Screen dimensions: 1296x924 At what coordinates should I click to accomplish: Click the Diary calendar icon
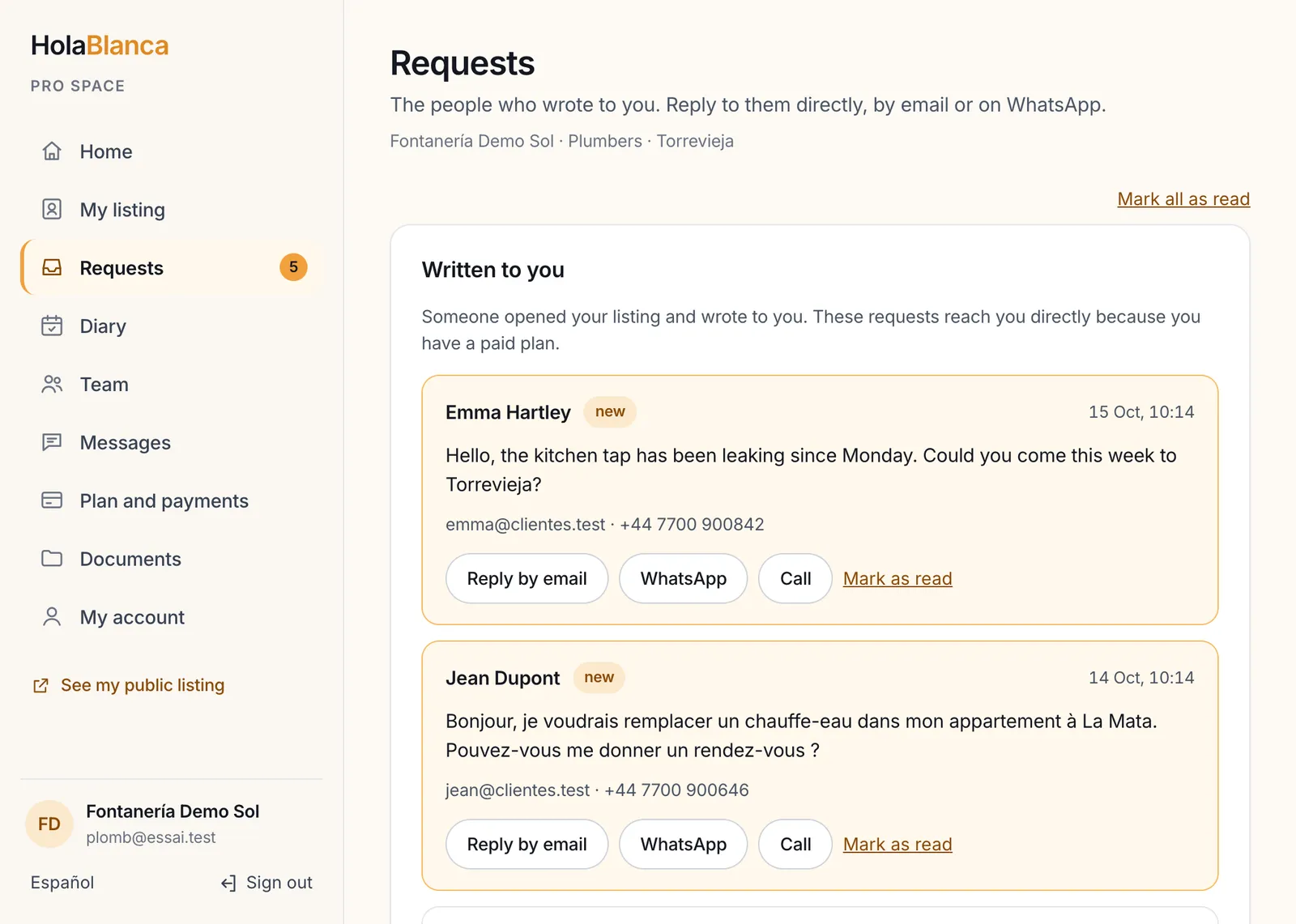(x=52, y=326)
